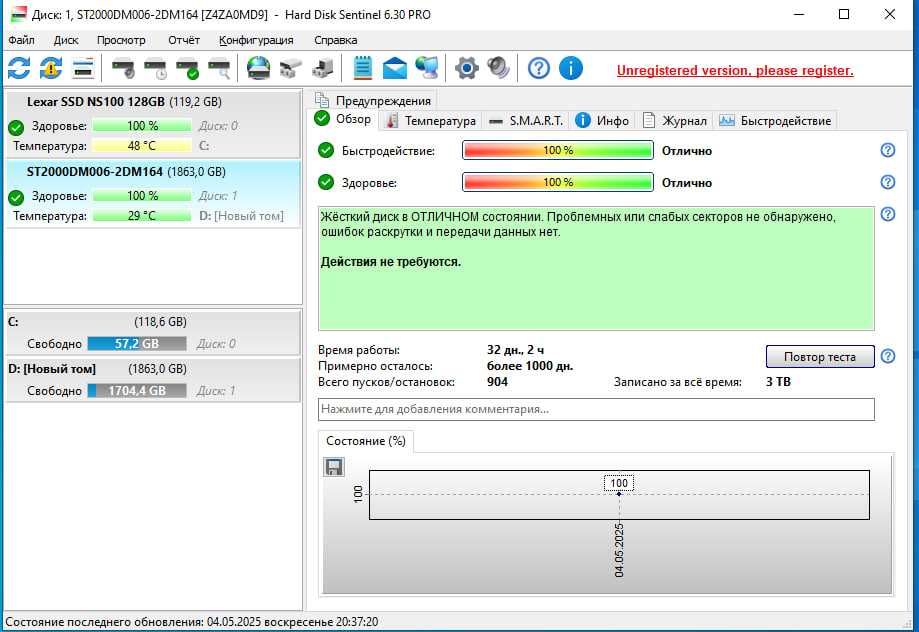Open the Файл menu

pyautogui.click(x=21, y=40)
